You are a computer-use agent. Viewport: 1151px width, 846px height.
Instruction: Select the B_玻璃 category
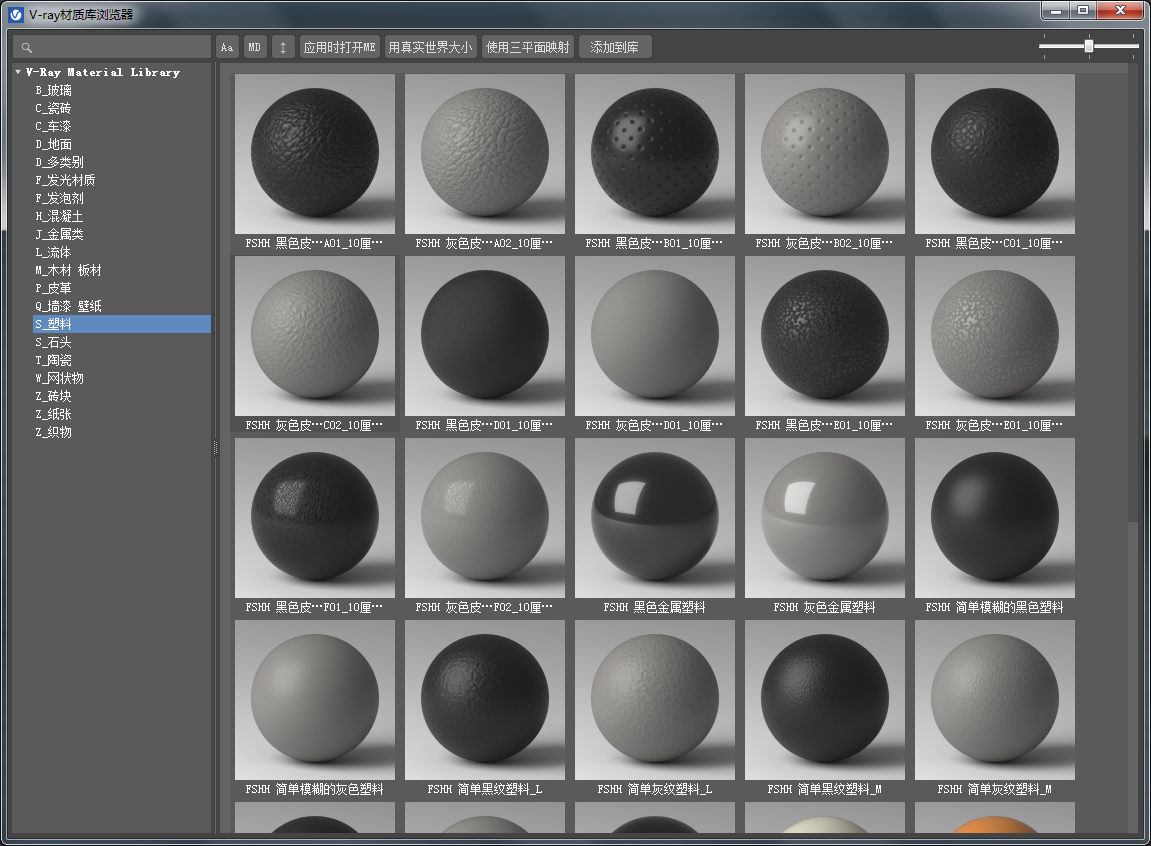[x=54, y=90]
